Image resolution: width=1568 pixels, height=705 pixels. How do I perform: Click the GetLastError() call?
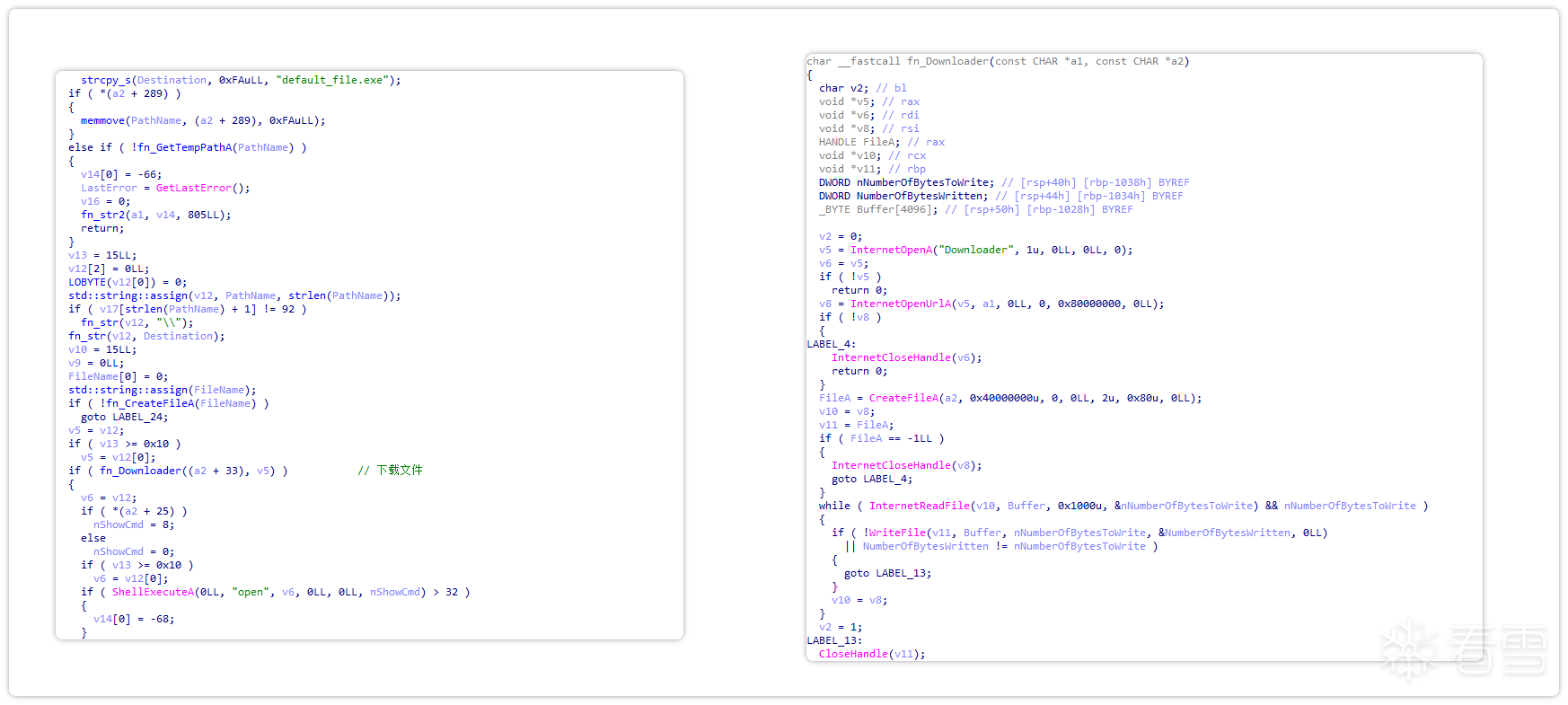click(203, 188)
